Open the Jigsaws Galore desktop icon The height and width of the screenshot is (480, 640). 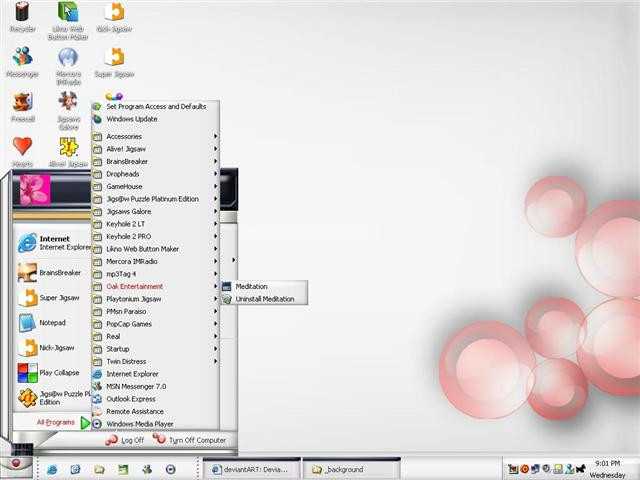[68, 111]
